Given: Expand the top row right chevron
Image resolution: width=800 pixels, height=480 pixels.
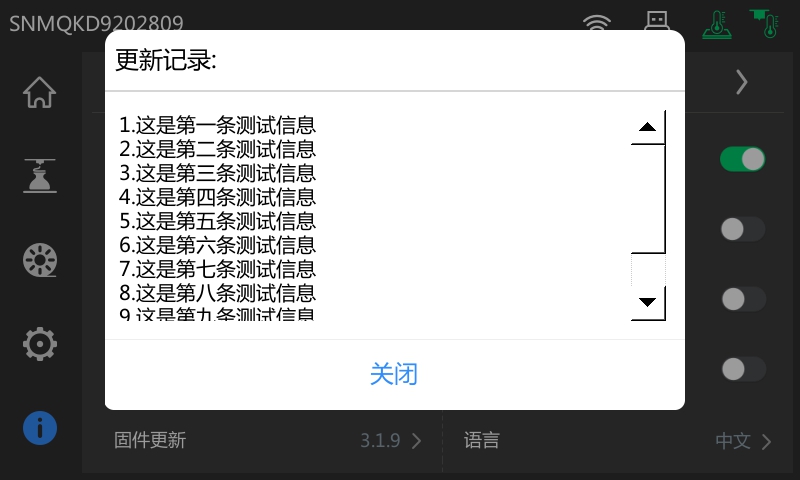Looking at the screenshot, I should click(x=742, y=82).
